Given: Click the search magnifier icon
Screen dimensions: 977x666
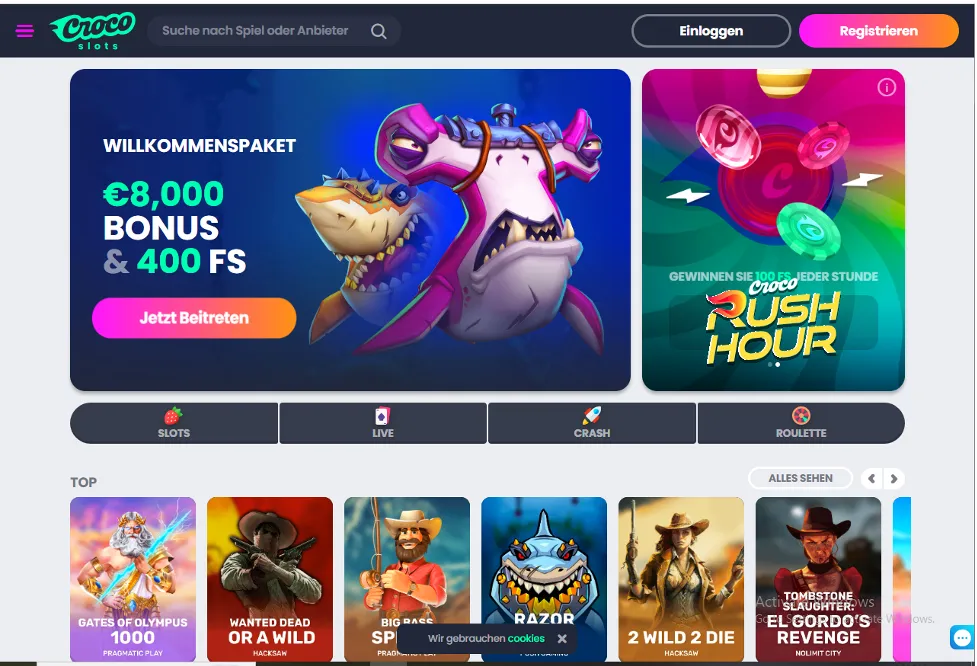Looking at the screenshot, I should click(378, 31).
